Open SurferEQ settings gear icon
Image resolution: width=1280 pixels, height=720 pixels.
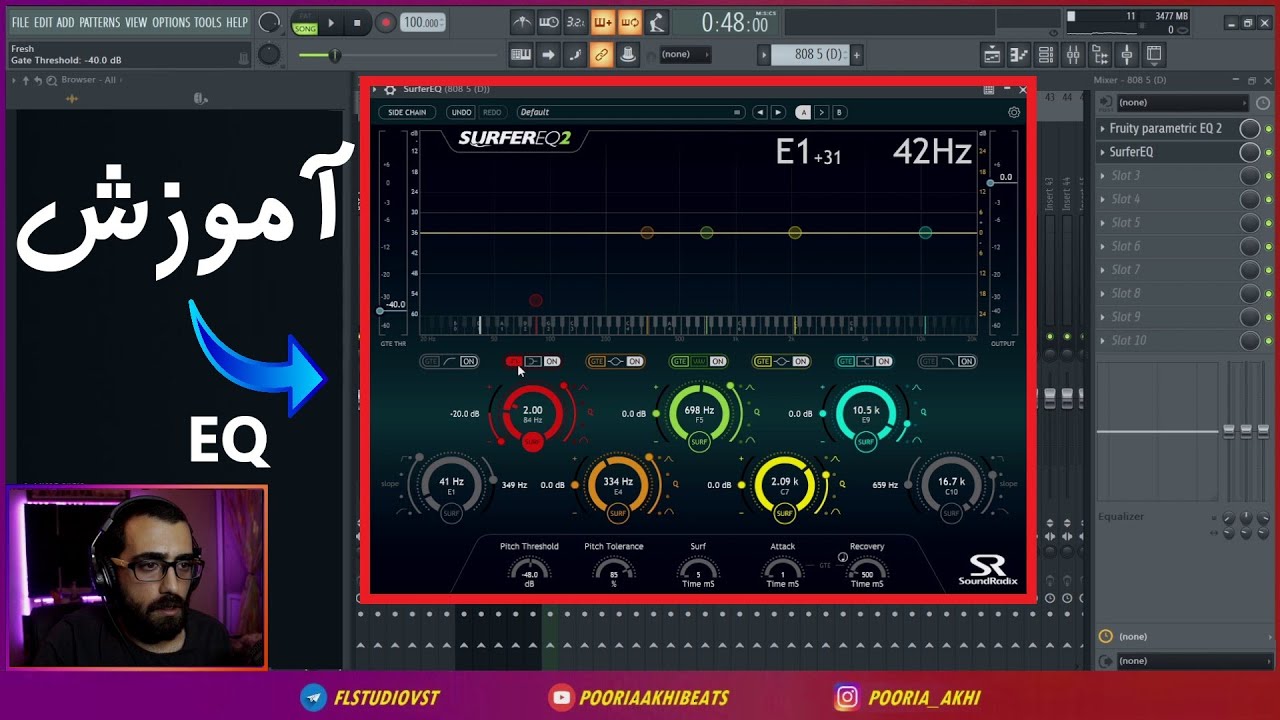1014,112
